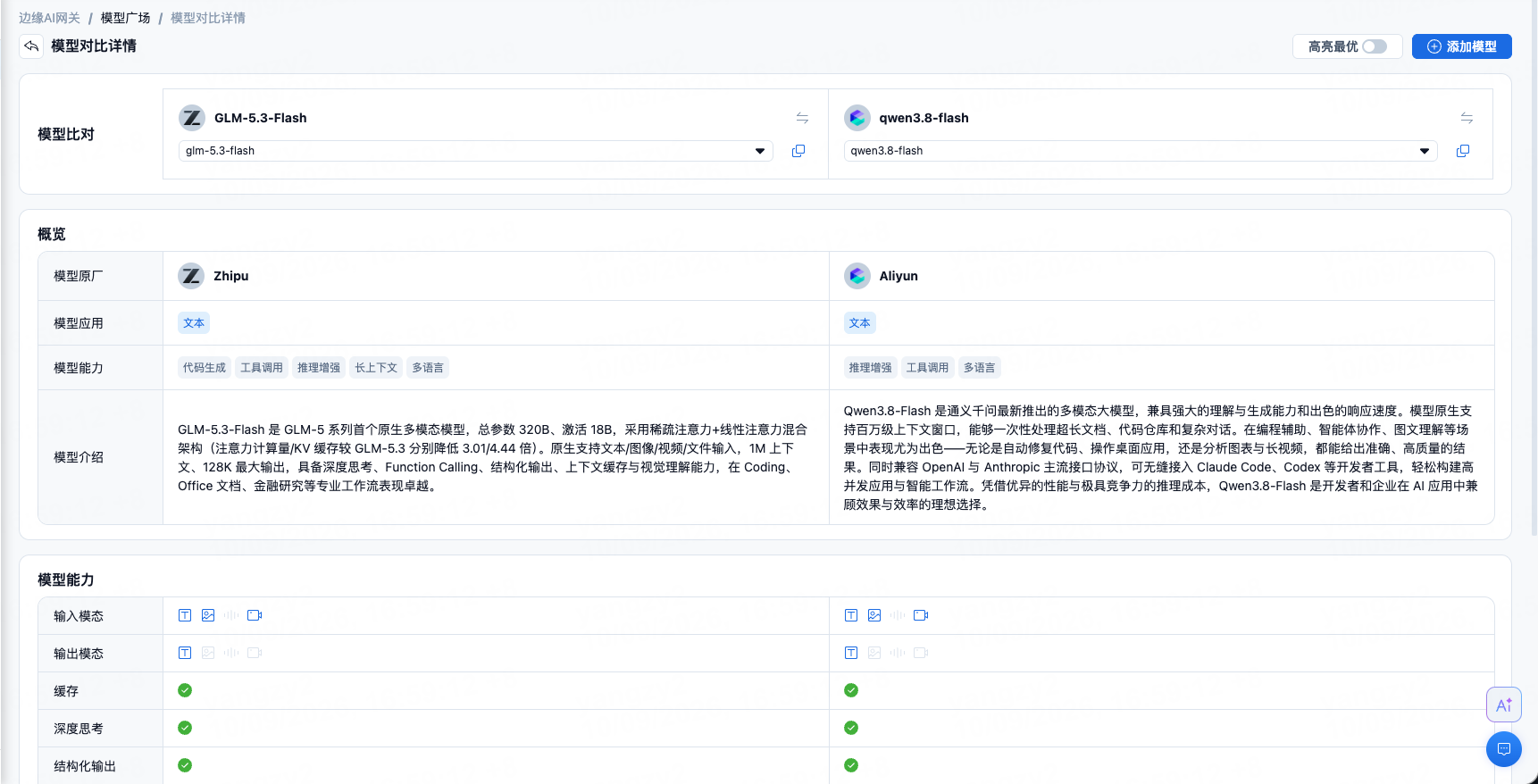Viewport: 1538px width, 784px height.
Task: Click the Qwen3.8-Flash description paragraph
Action: pyautogui.click(x=1161, y=457)
